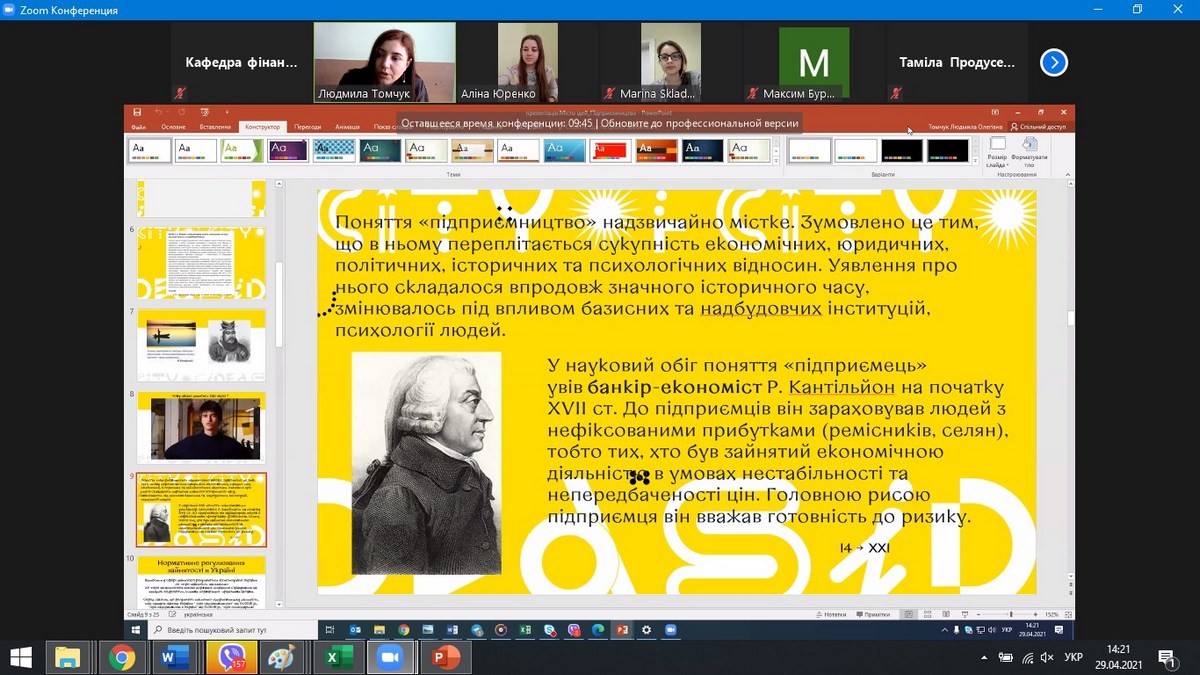1200x675 pixels.
Task: Select slide 8 thumbnail with man photo
Action: pos(201,428)
